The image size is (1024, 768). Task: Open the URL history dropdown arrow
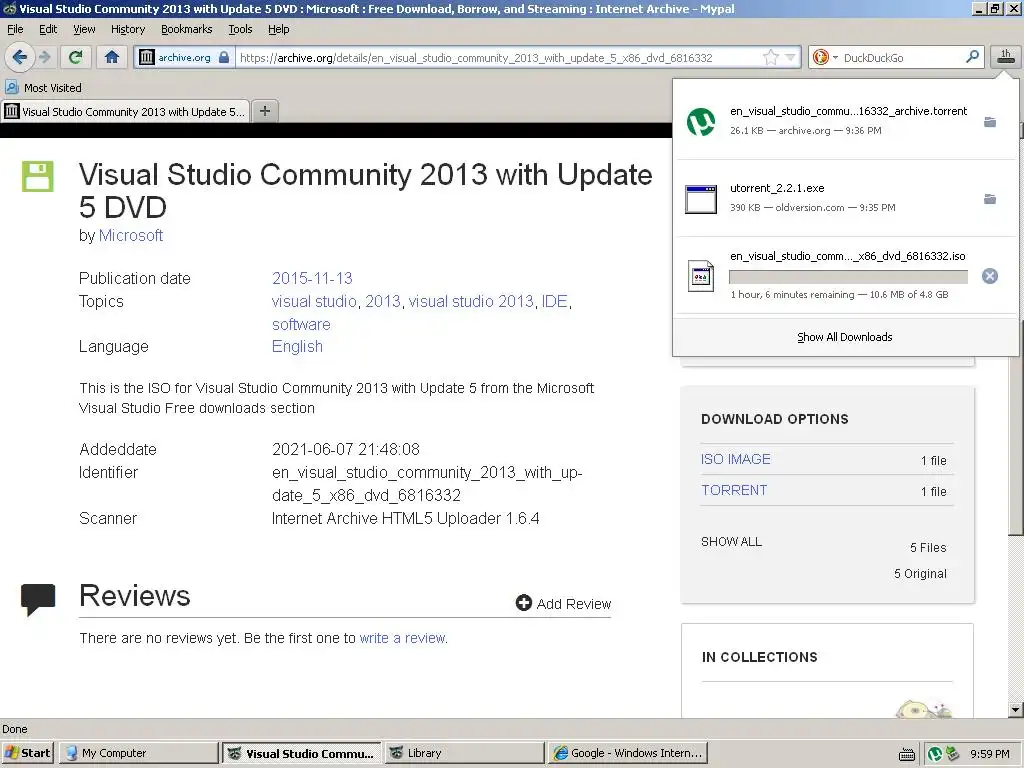pyautogui.click(x=791, y=57)
